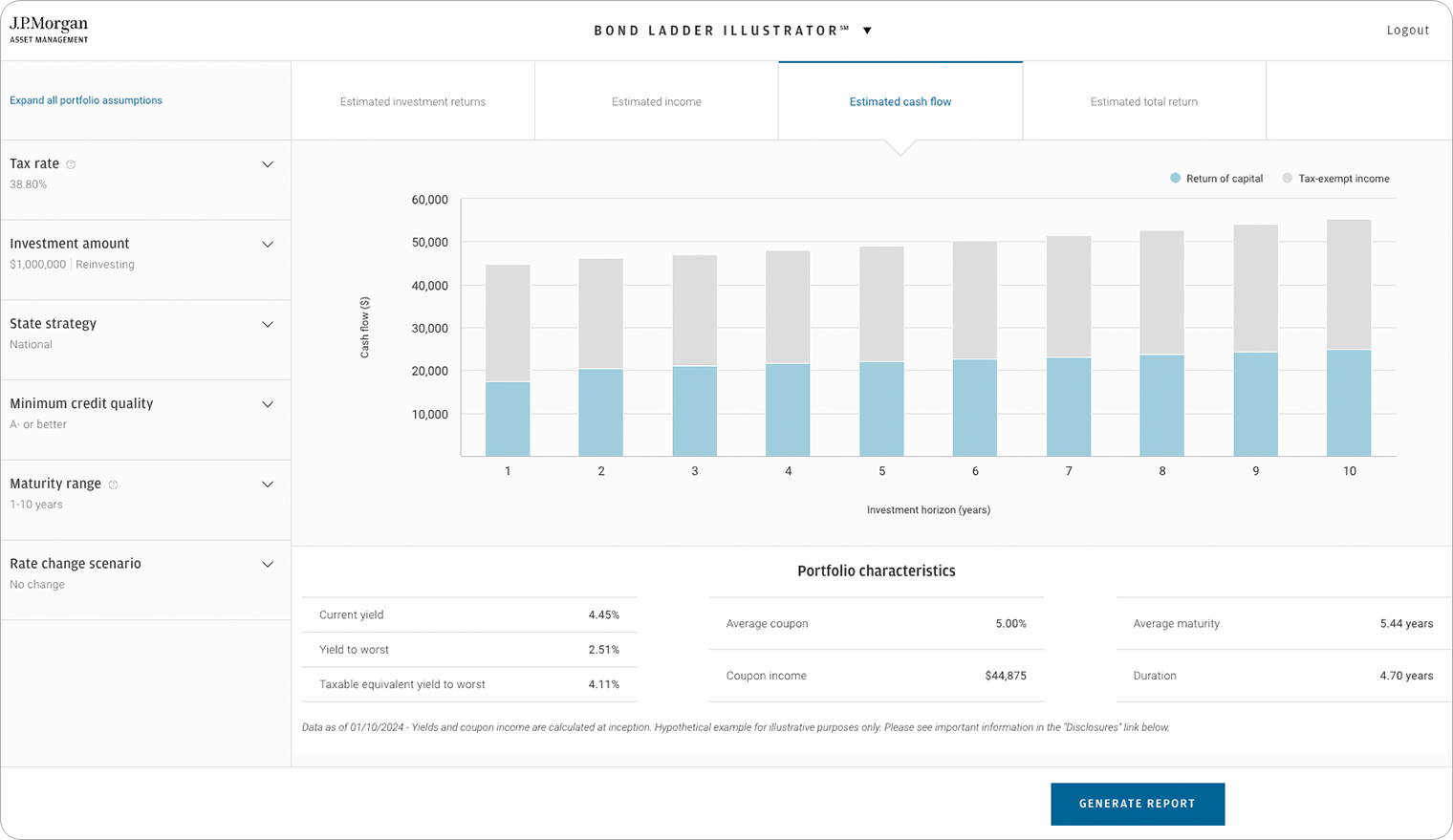Expand the Investment amount section
Image resolution: width=1453 pixels, height=840 pixels.
click(268, 245)
